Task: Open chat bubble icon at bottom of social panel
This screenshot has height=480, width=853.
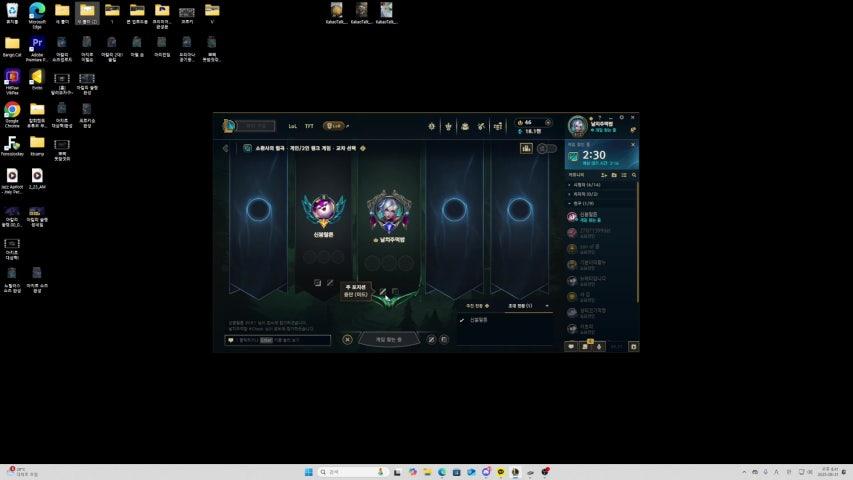Action: [x=571, y=346]
